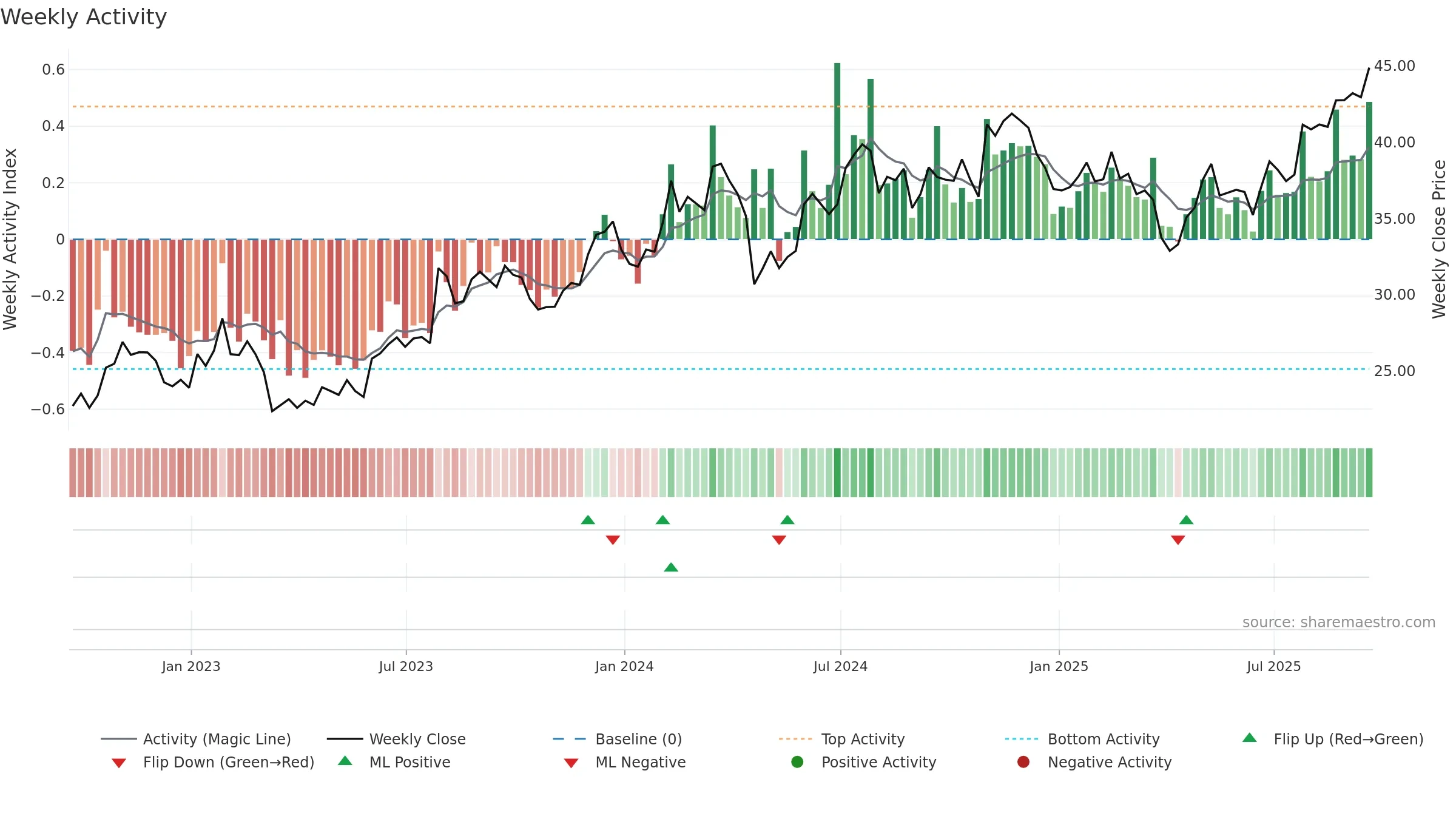Select the ML Positive marker after Jan 2024
1456x819 pixels.
(x=671, y=567)
